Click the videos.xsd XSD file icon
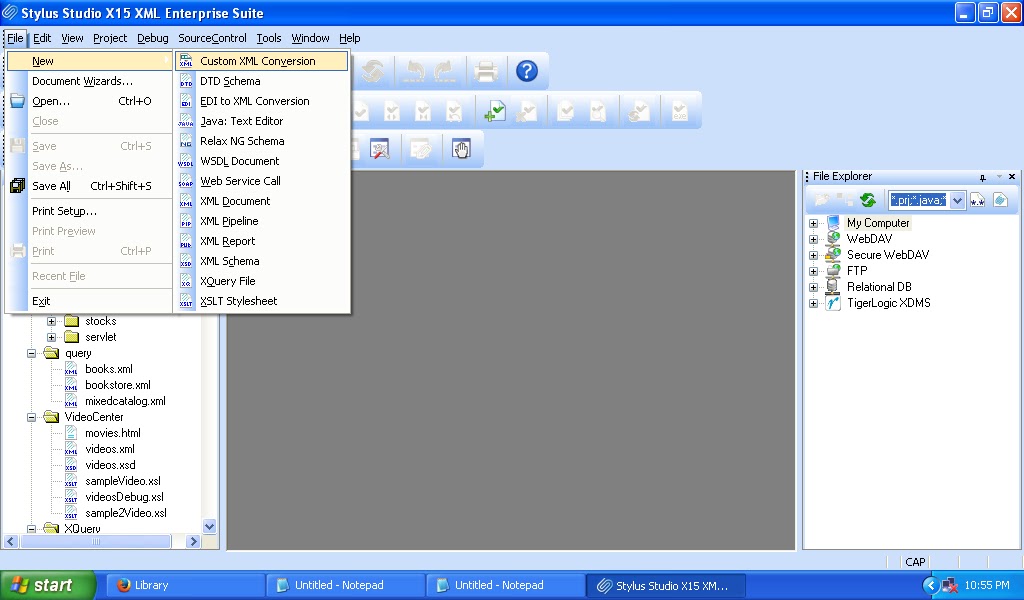 point(71,465)
